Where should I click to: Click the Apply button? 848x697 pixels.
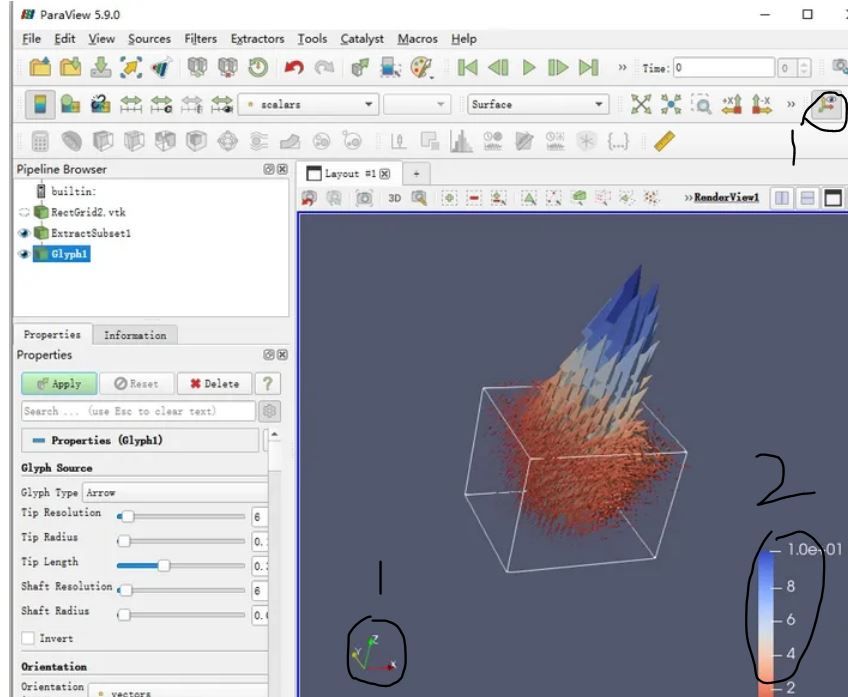pos(59,384)
